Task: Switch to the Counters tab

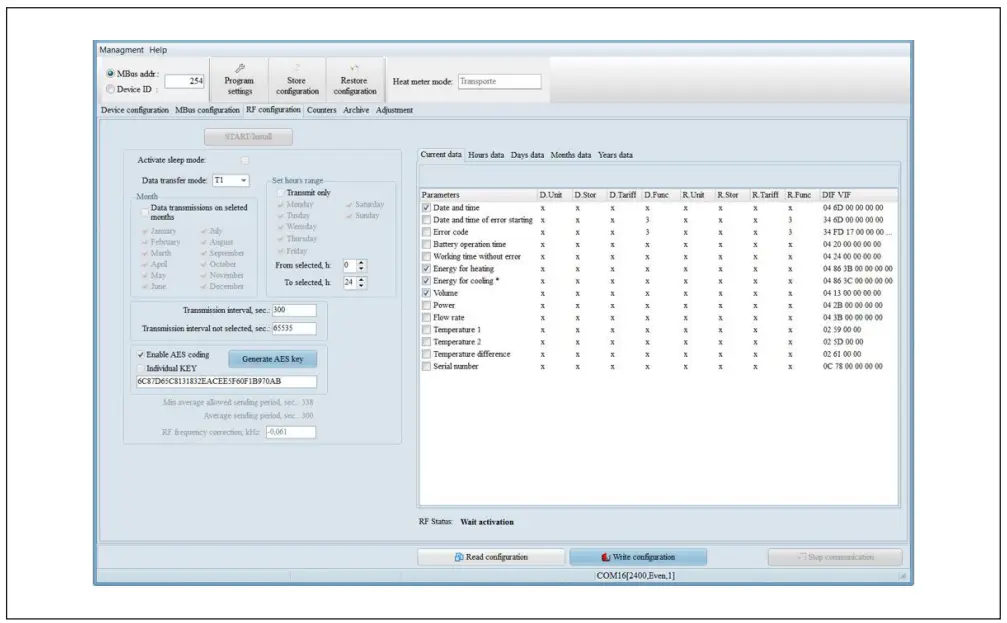Action: click(x=321, y=110)
